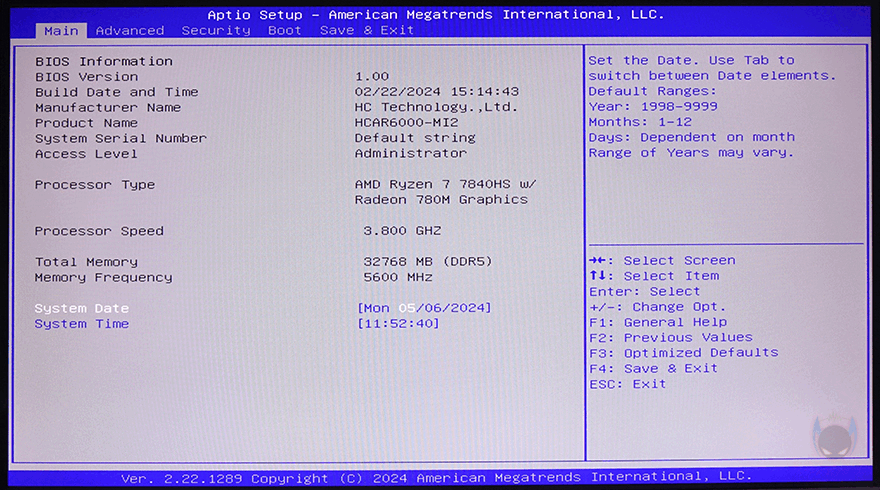The height and width of the screenshot is (490, 880).
Task: Switch to the Main tab
Action: 61,31
